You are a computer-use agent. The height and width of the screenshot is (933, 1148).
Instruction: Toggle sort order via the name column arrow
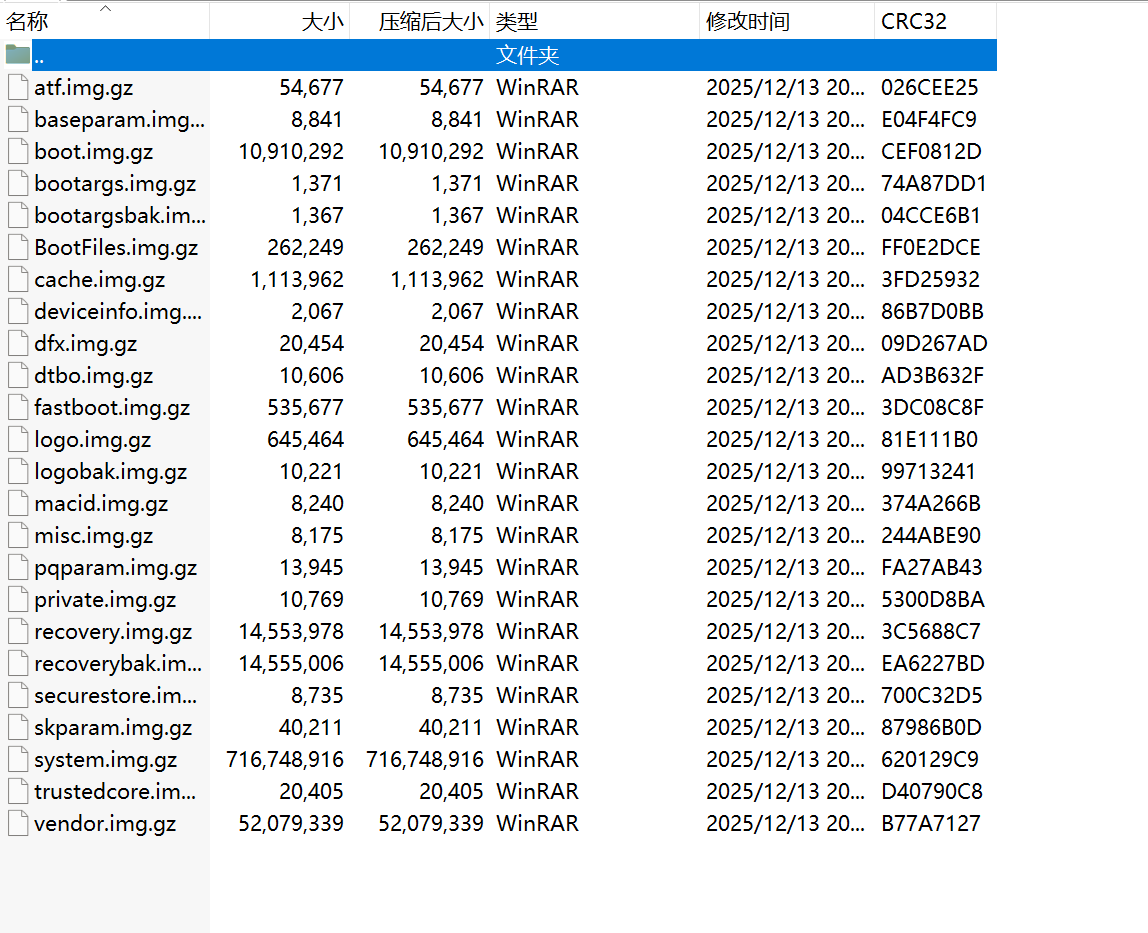point(105,9)
